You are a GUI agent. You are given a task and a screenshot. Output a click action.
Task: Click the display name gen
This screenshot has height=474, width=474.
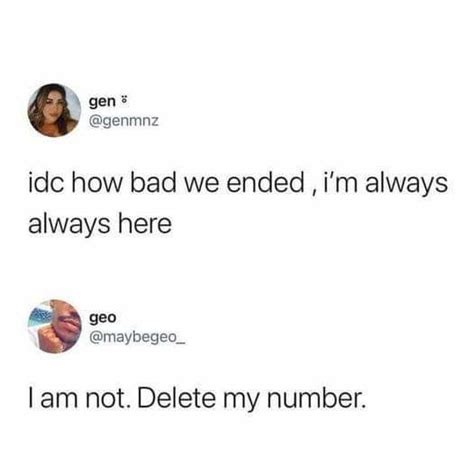(102, 102)
